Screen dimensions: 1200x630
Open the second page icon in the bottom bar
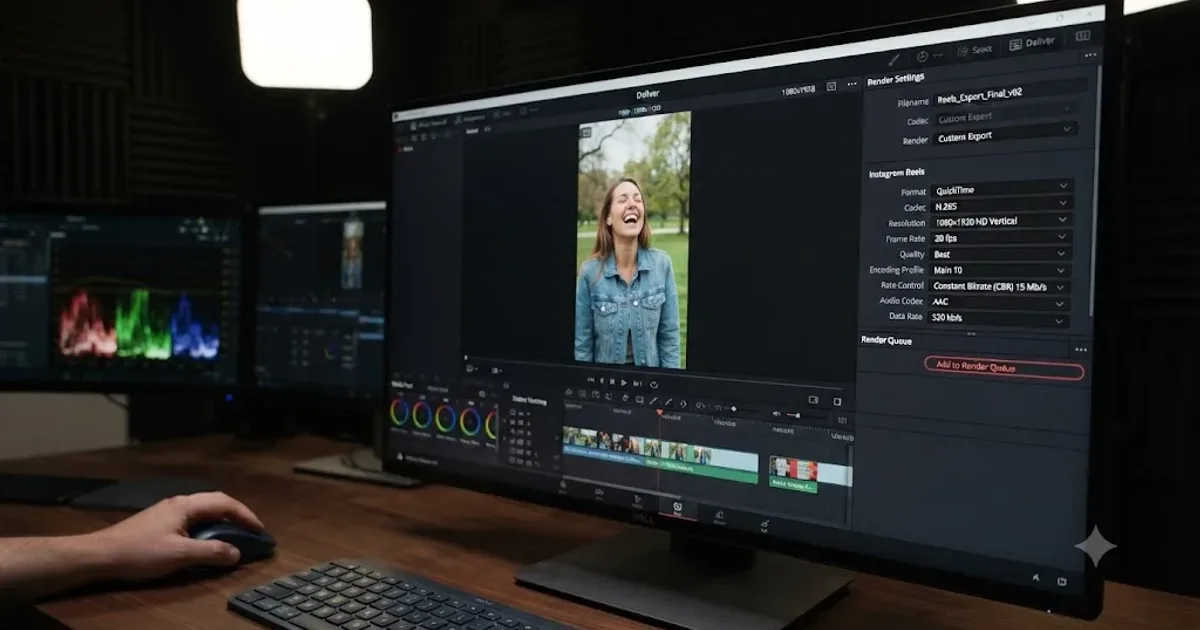click(x=599, y=491)
